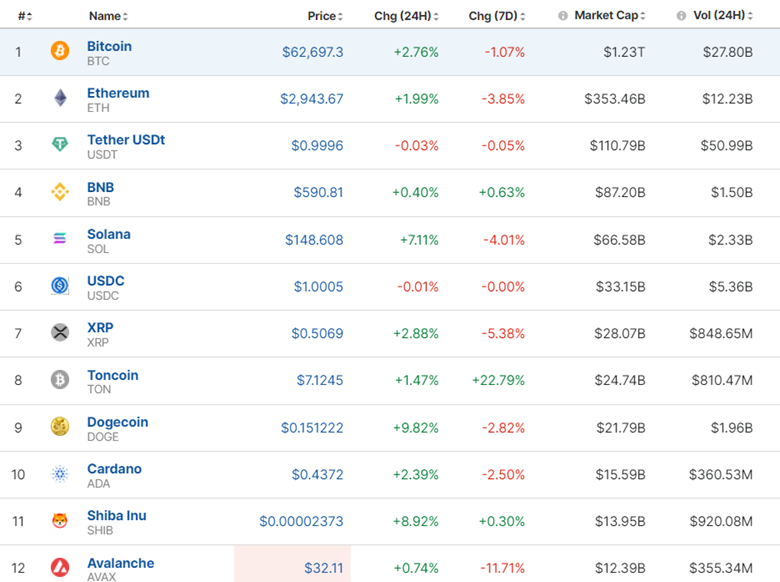Image resolution: width=780 pixels, height=582 pixels.
Task: Click Bitcoin 7D change -1.07%
Action: click(505, 52)
